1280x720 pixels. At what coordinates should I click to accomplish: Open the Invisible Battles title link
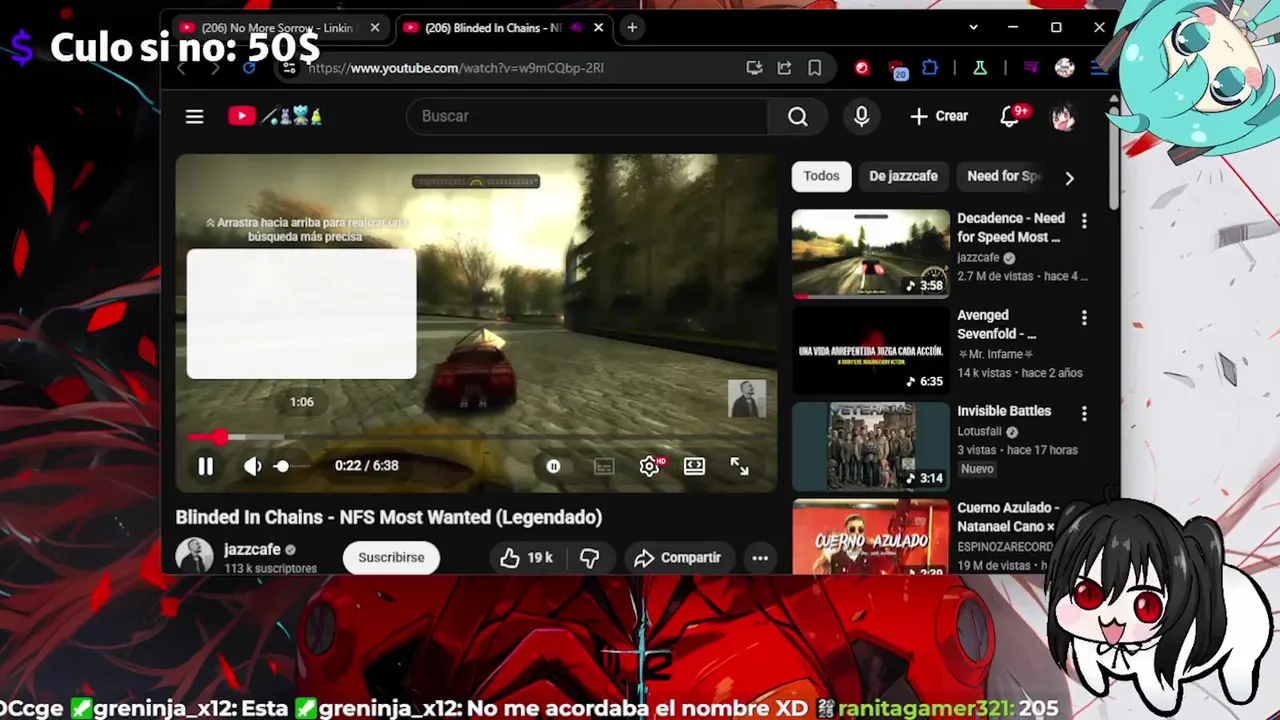[1004, 411]
